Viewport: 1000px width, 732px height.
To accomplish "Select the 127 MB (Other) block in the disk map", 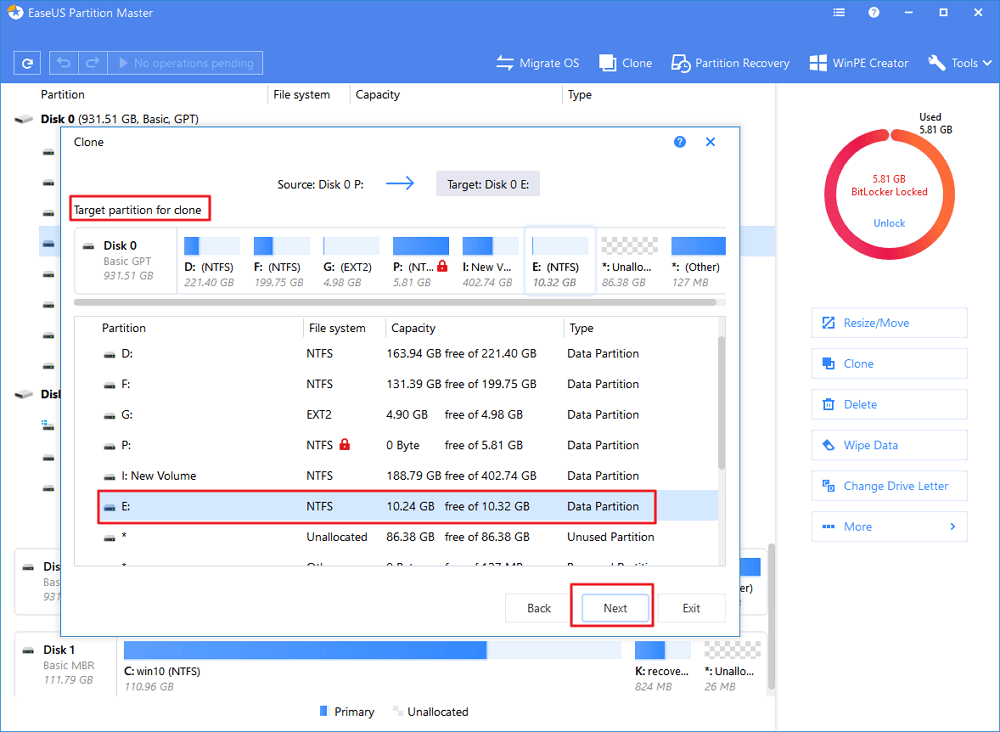I will [698, 261].
